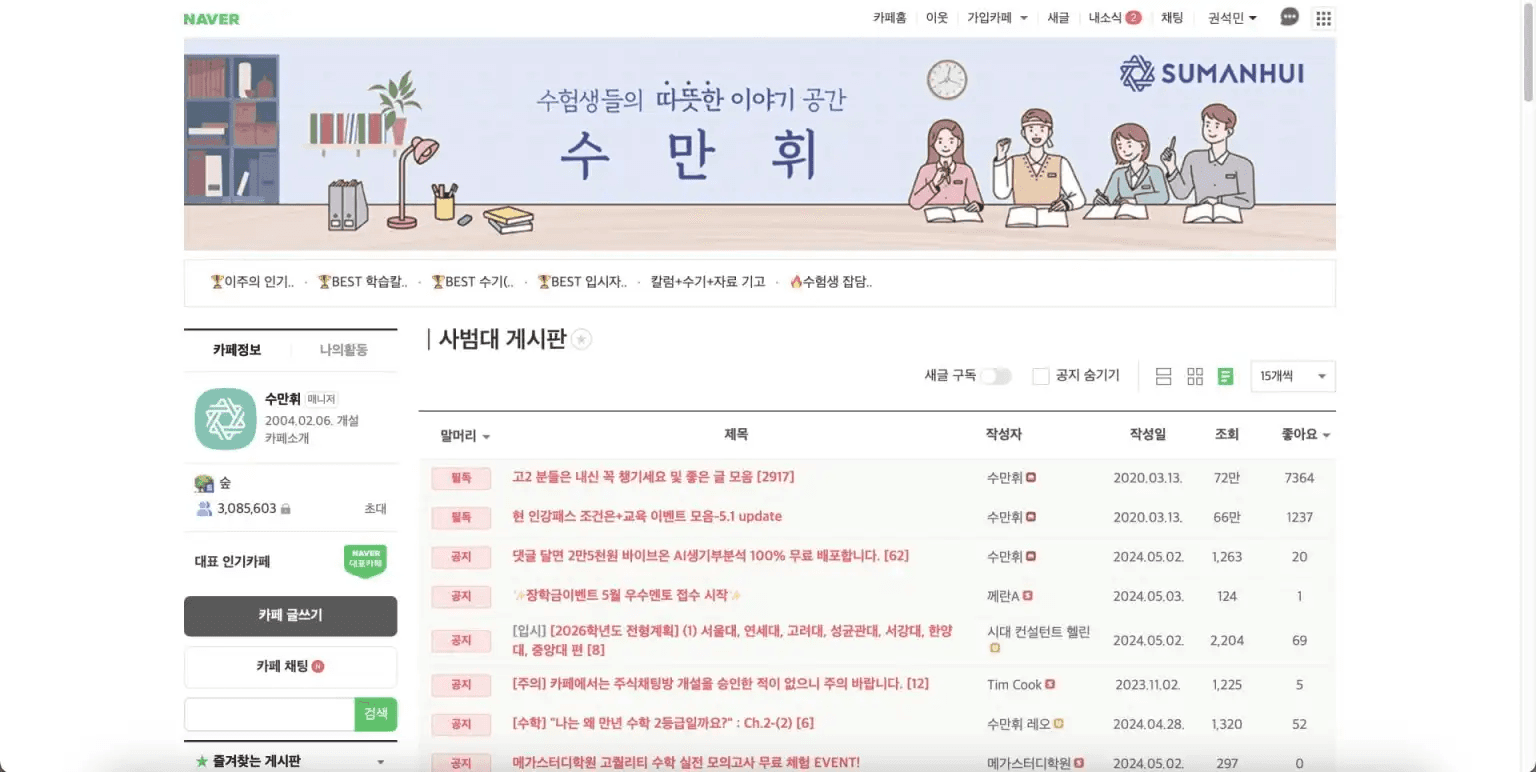Open the 수험생 잡담.. menu link
1536x772 pixels.
tap(831, 282)
